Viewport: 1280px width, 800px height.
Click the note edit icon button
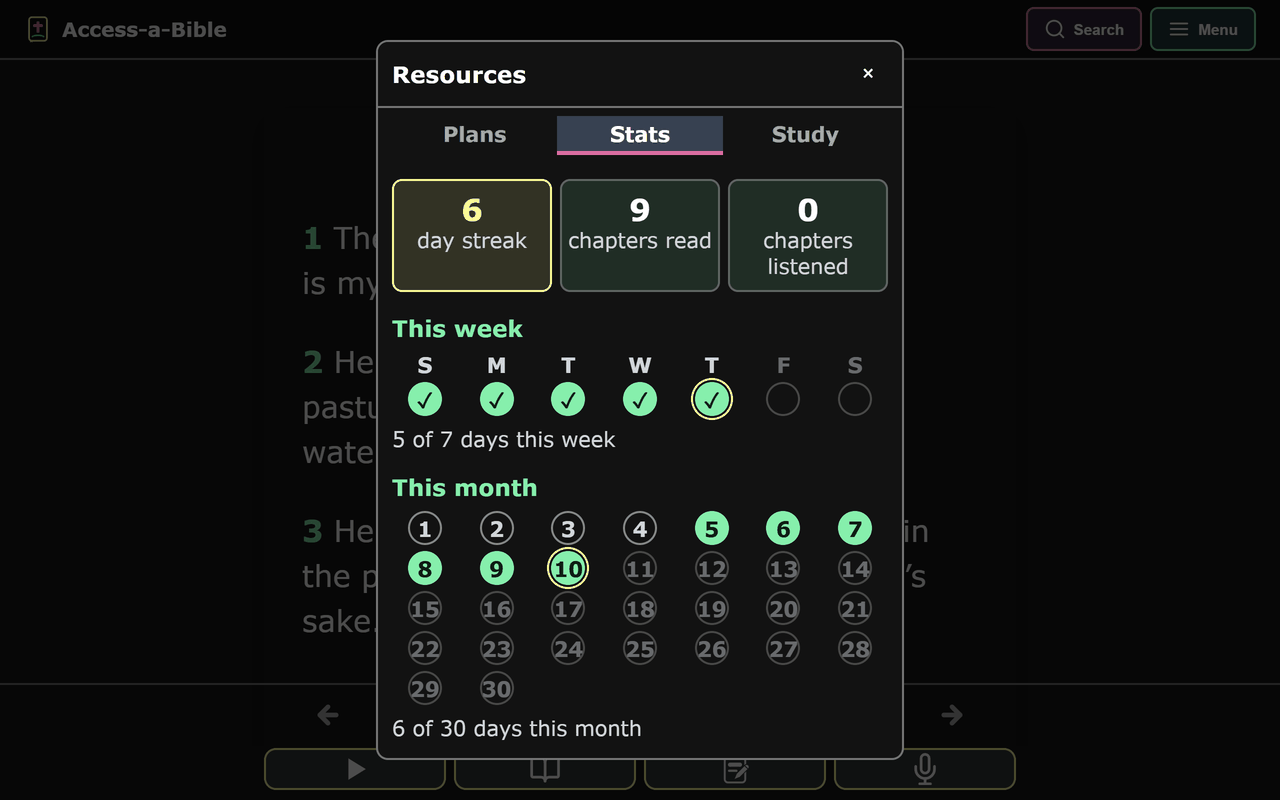click(735, 769)
